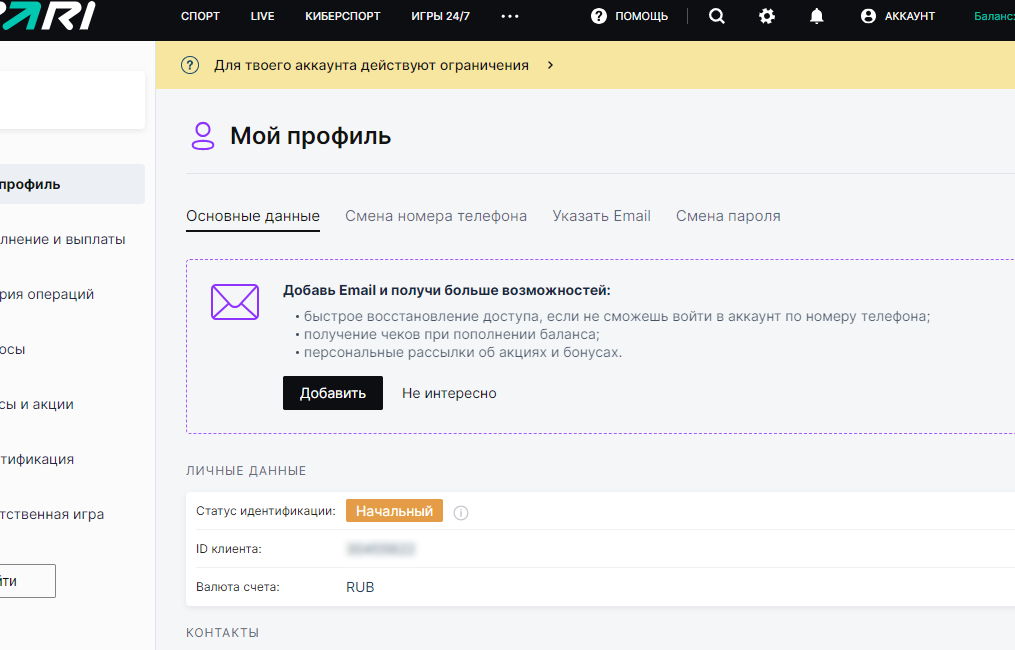Click the RUB currency value

point(360,587)
